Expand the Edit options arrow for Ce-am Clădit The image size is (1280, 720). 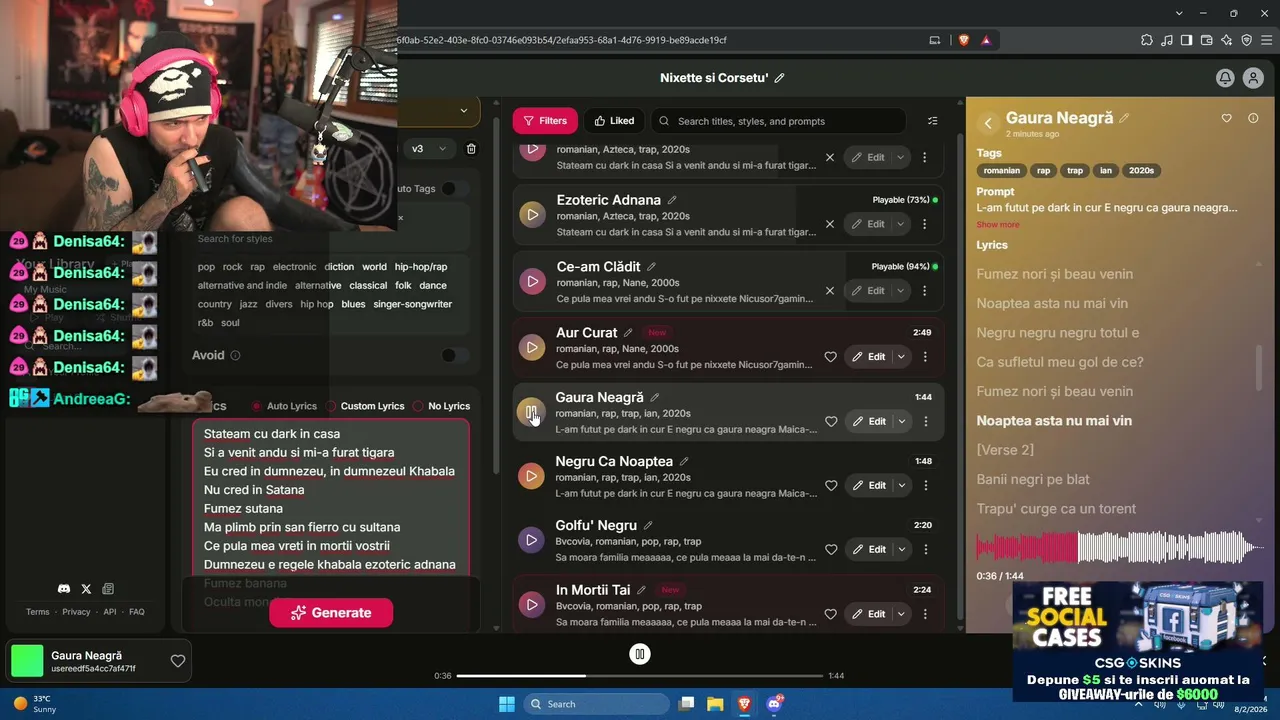(901, 291)
